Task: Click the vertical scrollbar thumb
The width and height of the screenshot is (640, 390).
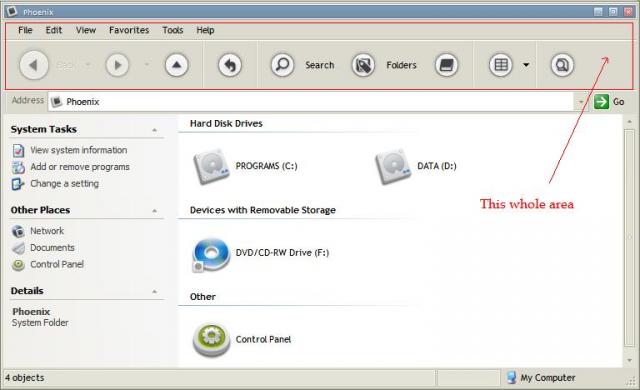Action: coord(629,238)
